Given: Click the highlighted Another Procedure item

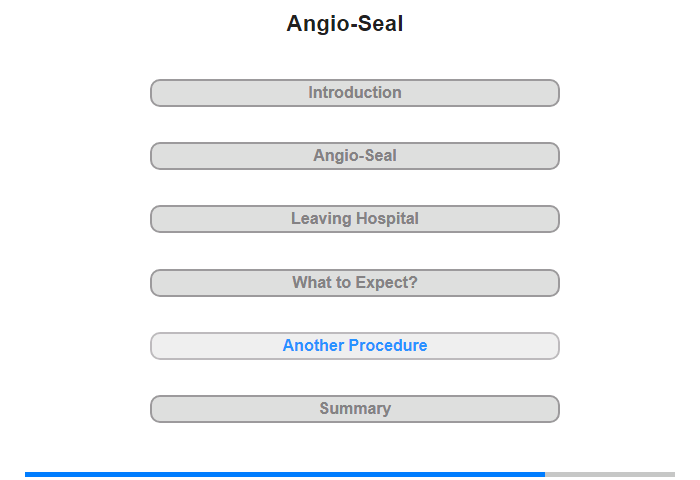Looking at the screenshot, I should click(x=354, y=346).
